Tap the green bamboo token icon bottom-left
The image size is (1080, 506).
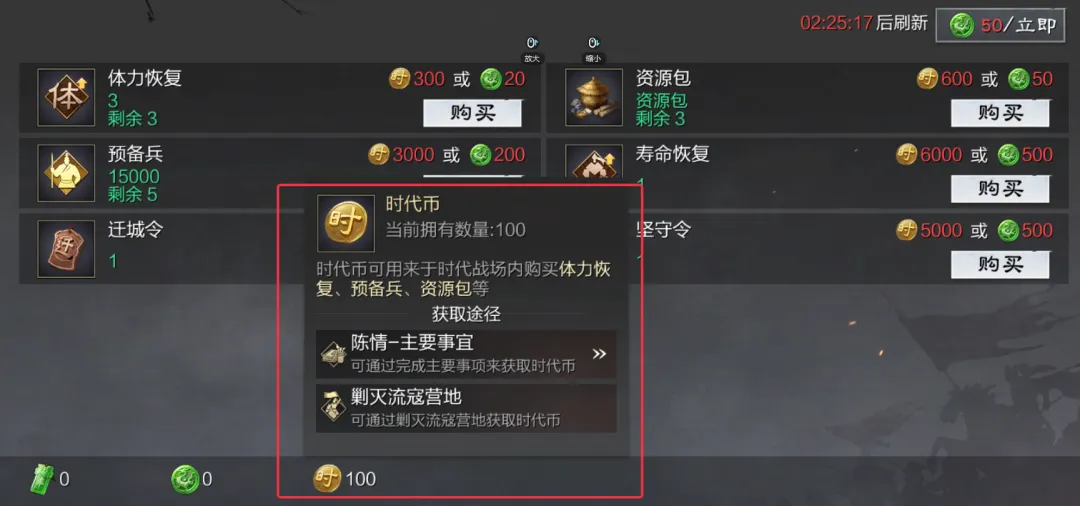click(43, 478)
